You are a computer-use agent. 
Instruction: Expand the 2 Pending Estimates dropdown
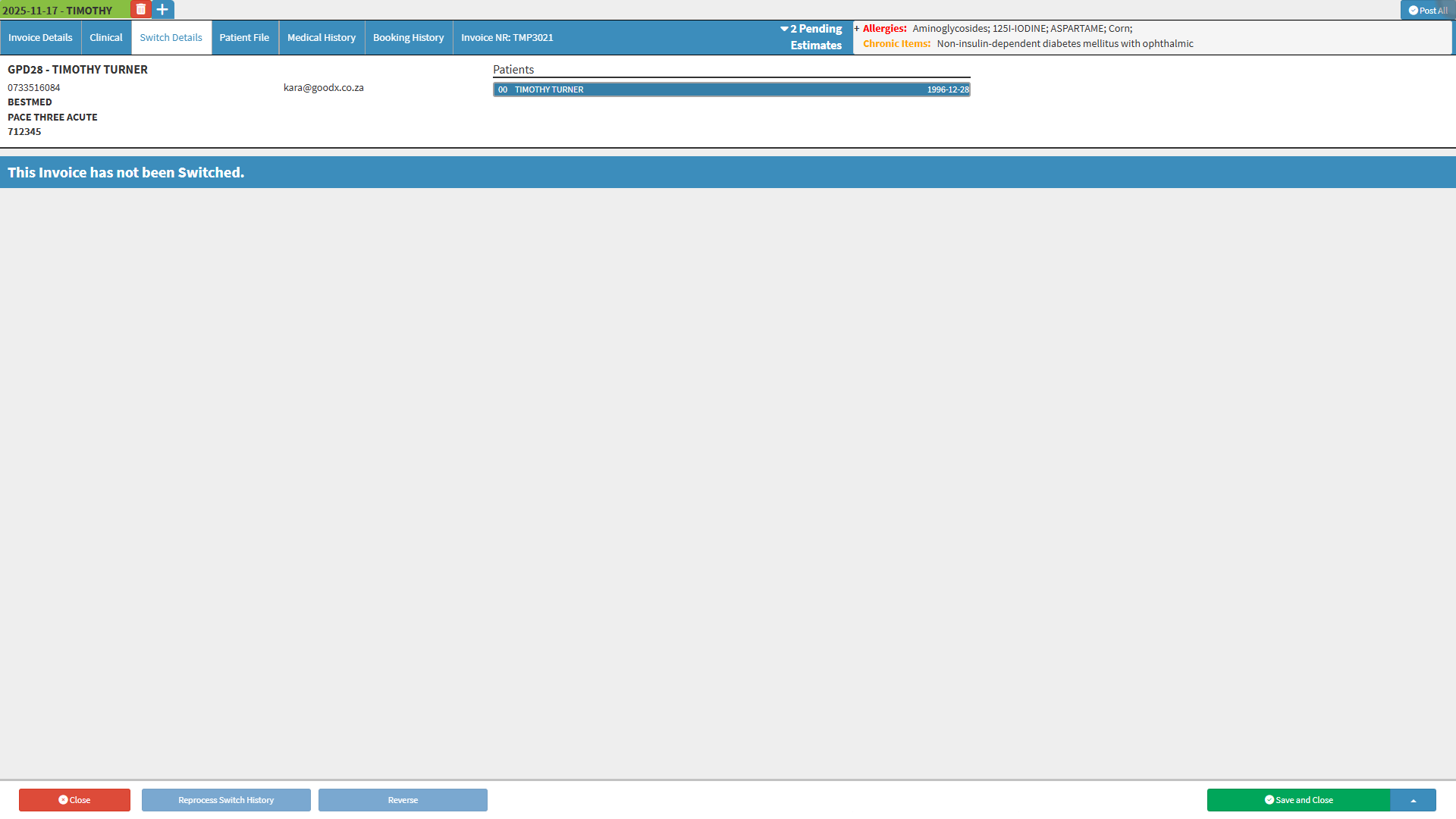(x=811, y=36)
